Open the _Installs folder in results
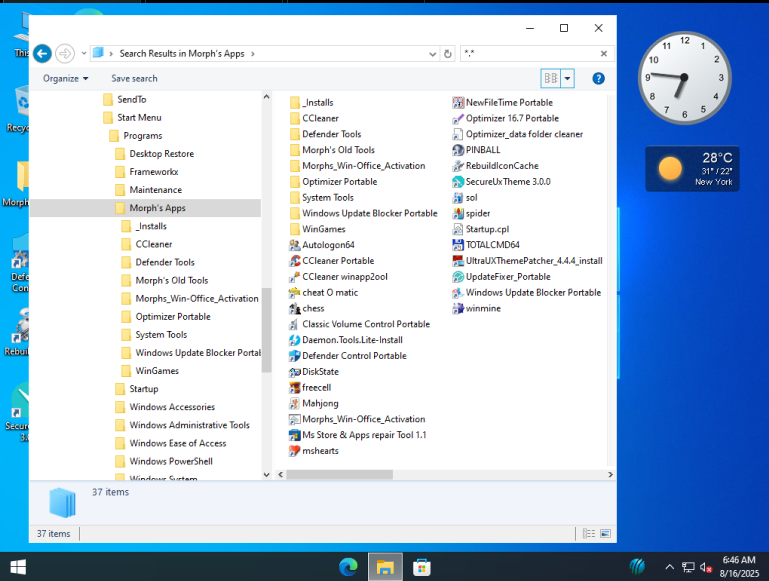The image size is (769, 581). pyautogui.click(x=312, y=102)
